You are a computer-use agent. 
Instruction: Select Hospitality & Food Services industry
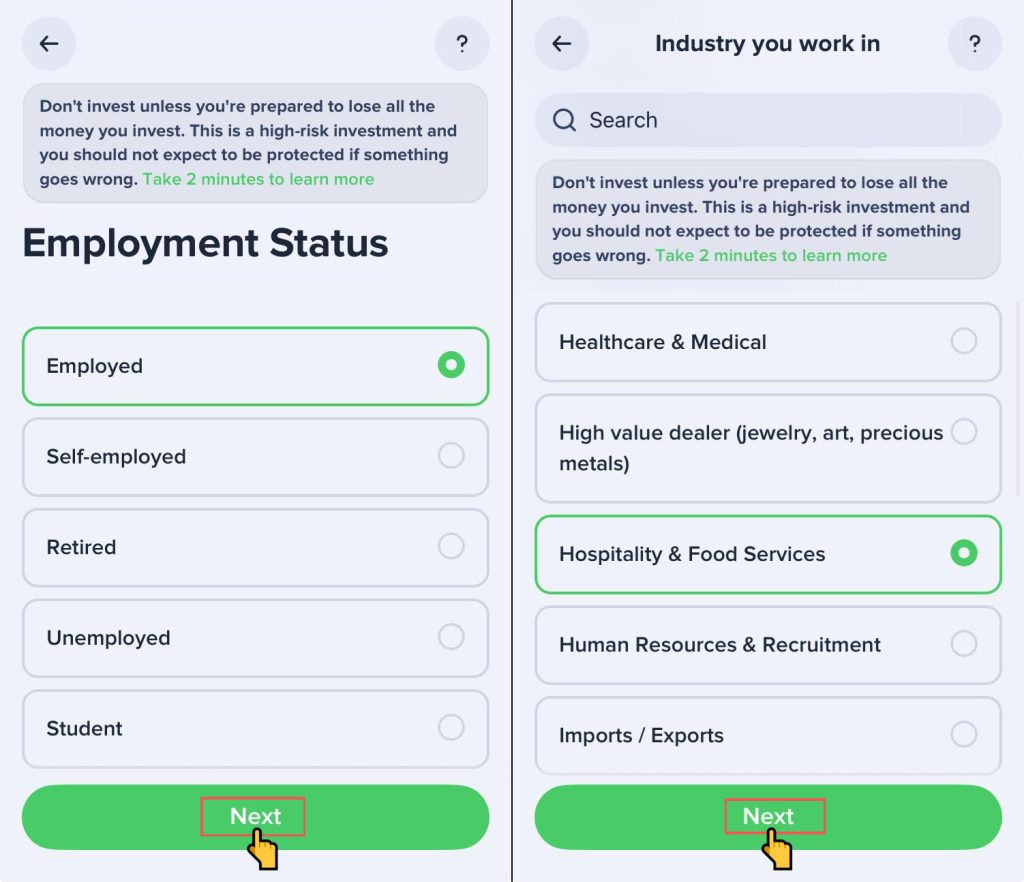coord(963,553)
